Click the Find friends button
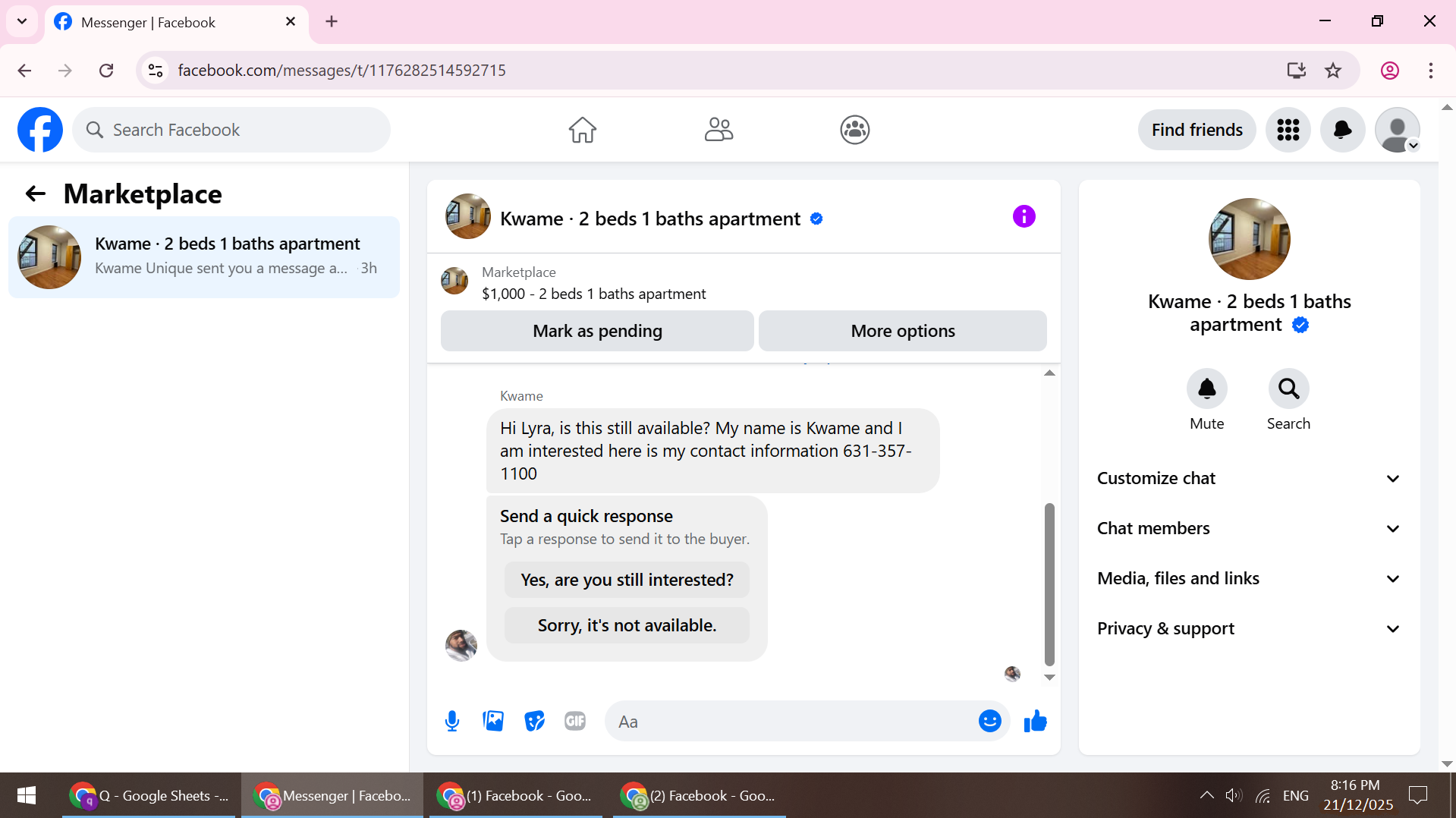The width and height of the screenshot is (1456, 818). pos(1197,130)
